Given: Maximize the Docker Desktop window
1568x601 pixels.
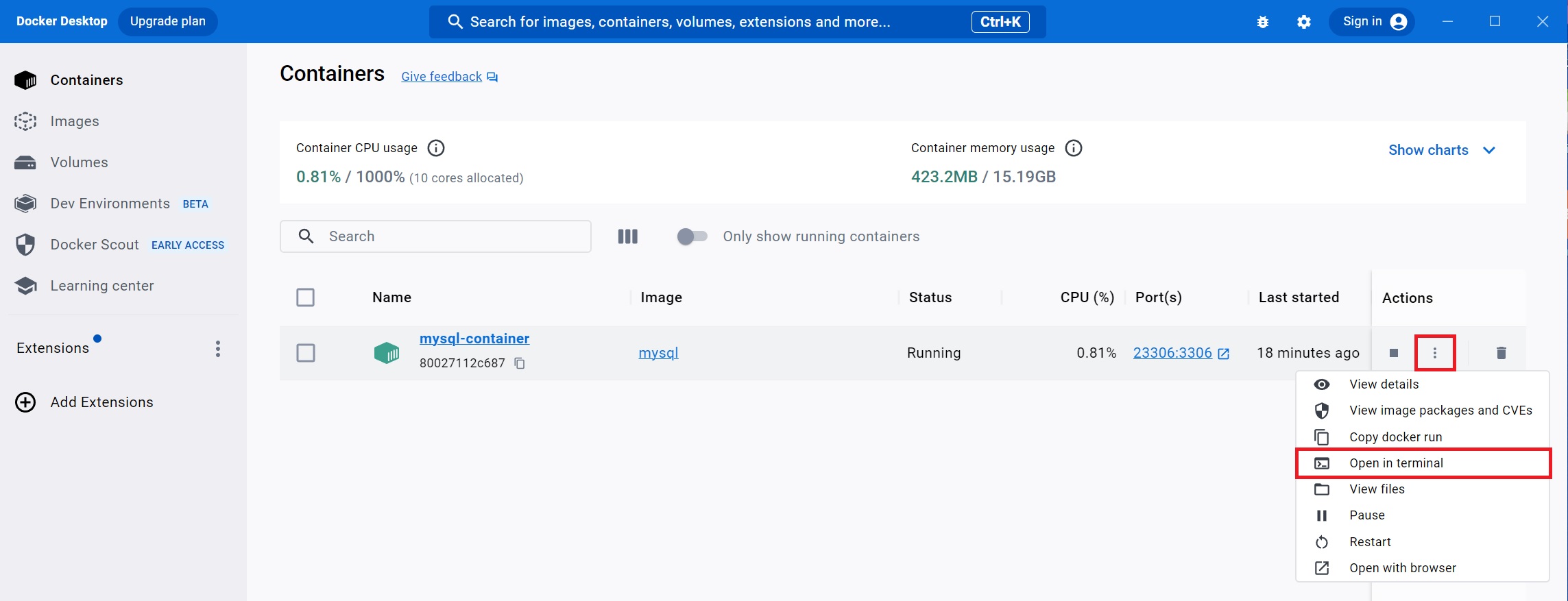Looking at the screenshot, I should (x=1495, y=22).
